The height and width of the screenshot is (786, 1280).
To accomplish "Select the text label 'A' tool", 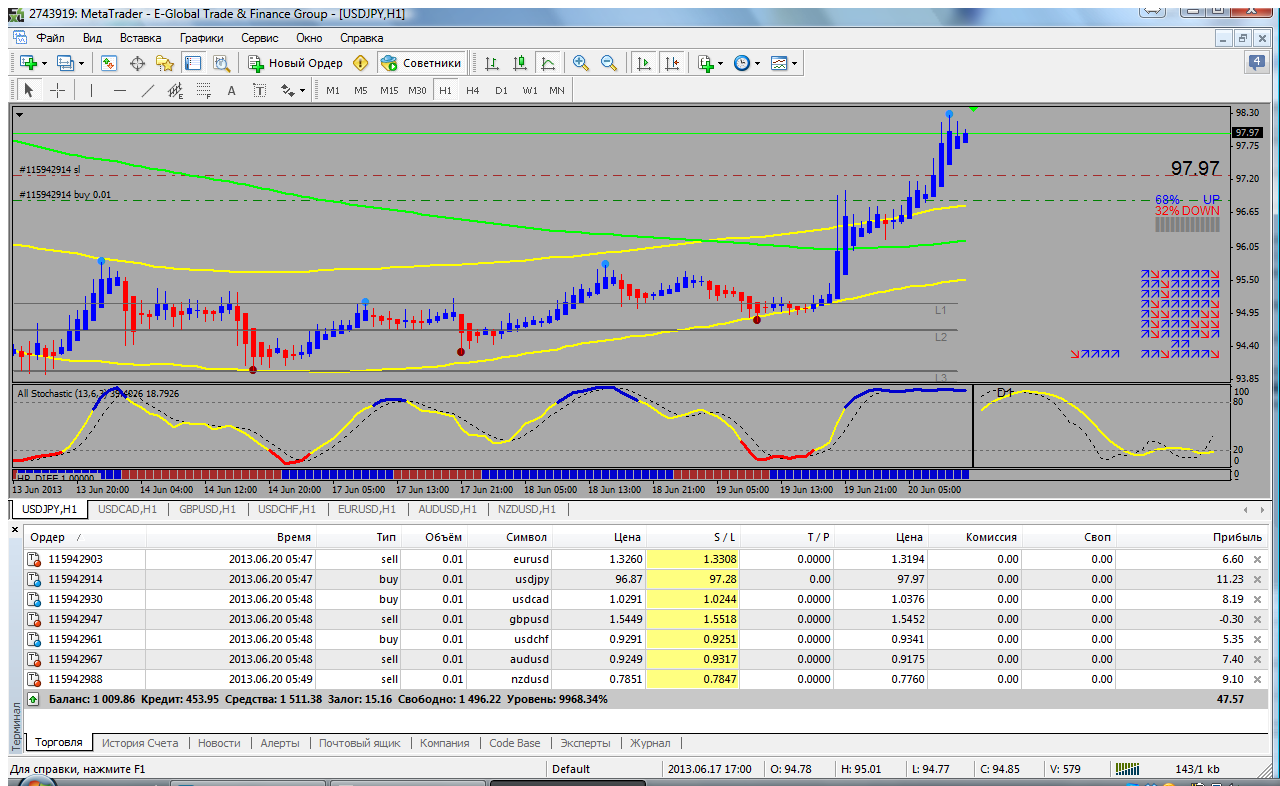I will [231, 90].
